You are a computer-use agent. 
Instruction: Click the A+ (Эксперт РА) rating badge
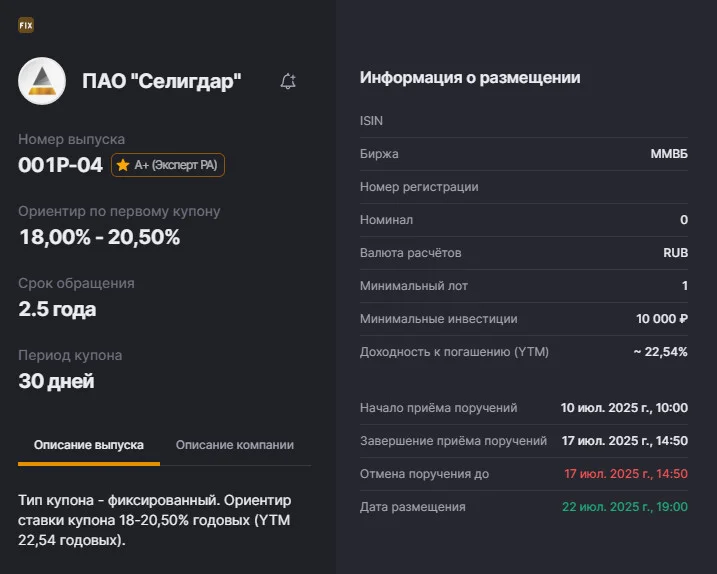pyautogui.click(x=168, y=165)
